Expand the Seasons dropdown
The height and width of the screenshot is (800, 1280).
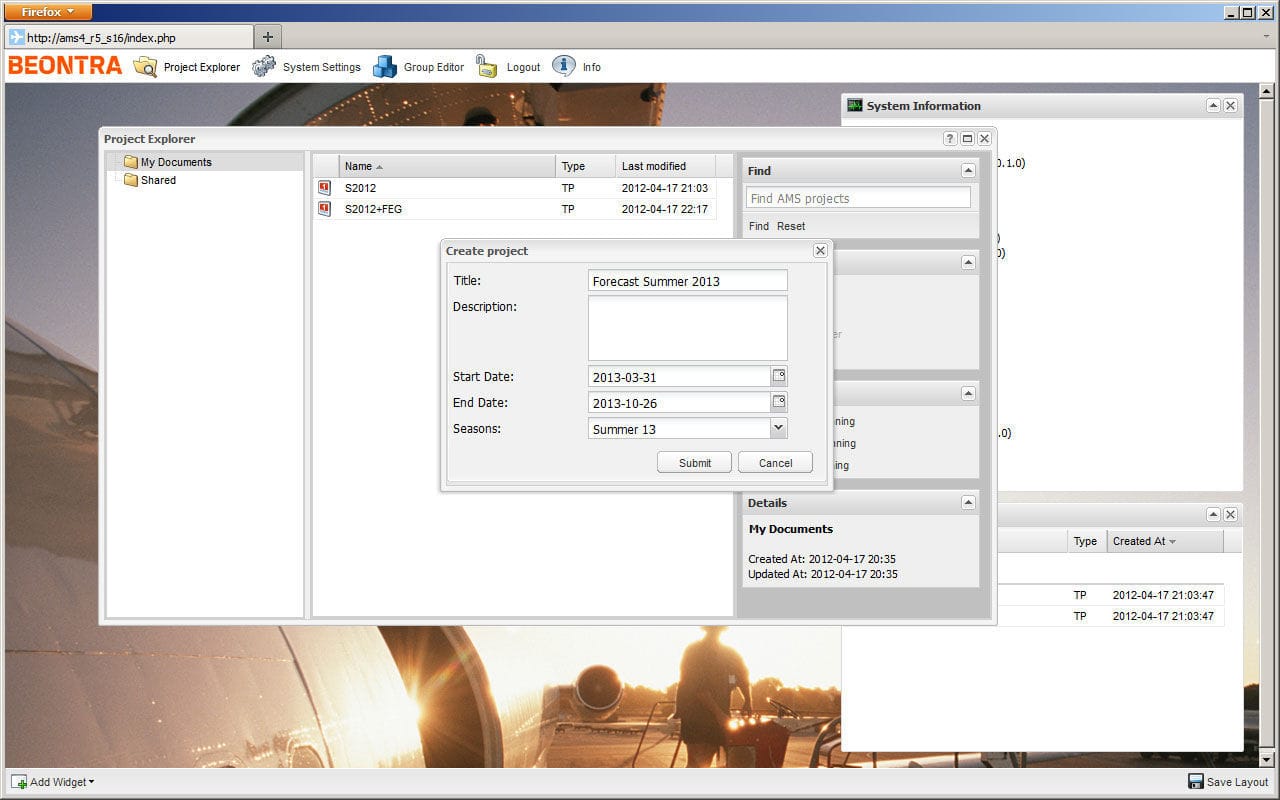779,428
